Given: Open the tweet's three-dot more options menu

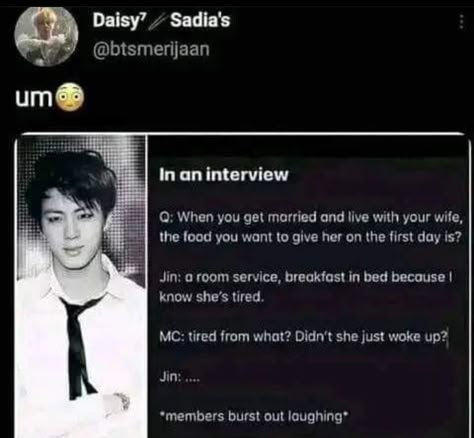Looking at the screenshot, I should coord(461,22).
